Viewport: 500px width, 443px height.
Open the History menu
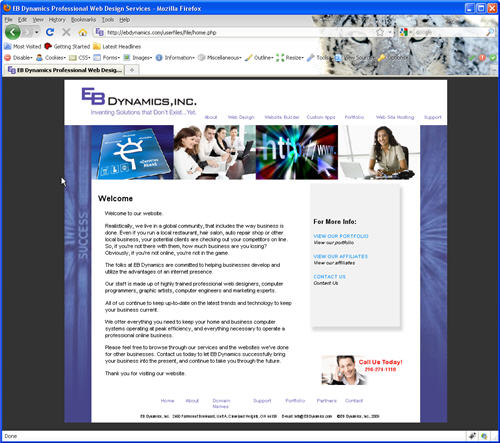coord(57,20)
